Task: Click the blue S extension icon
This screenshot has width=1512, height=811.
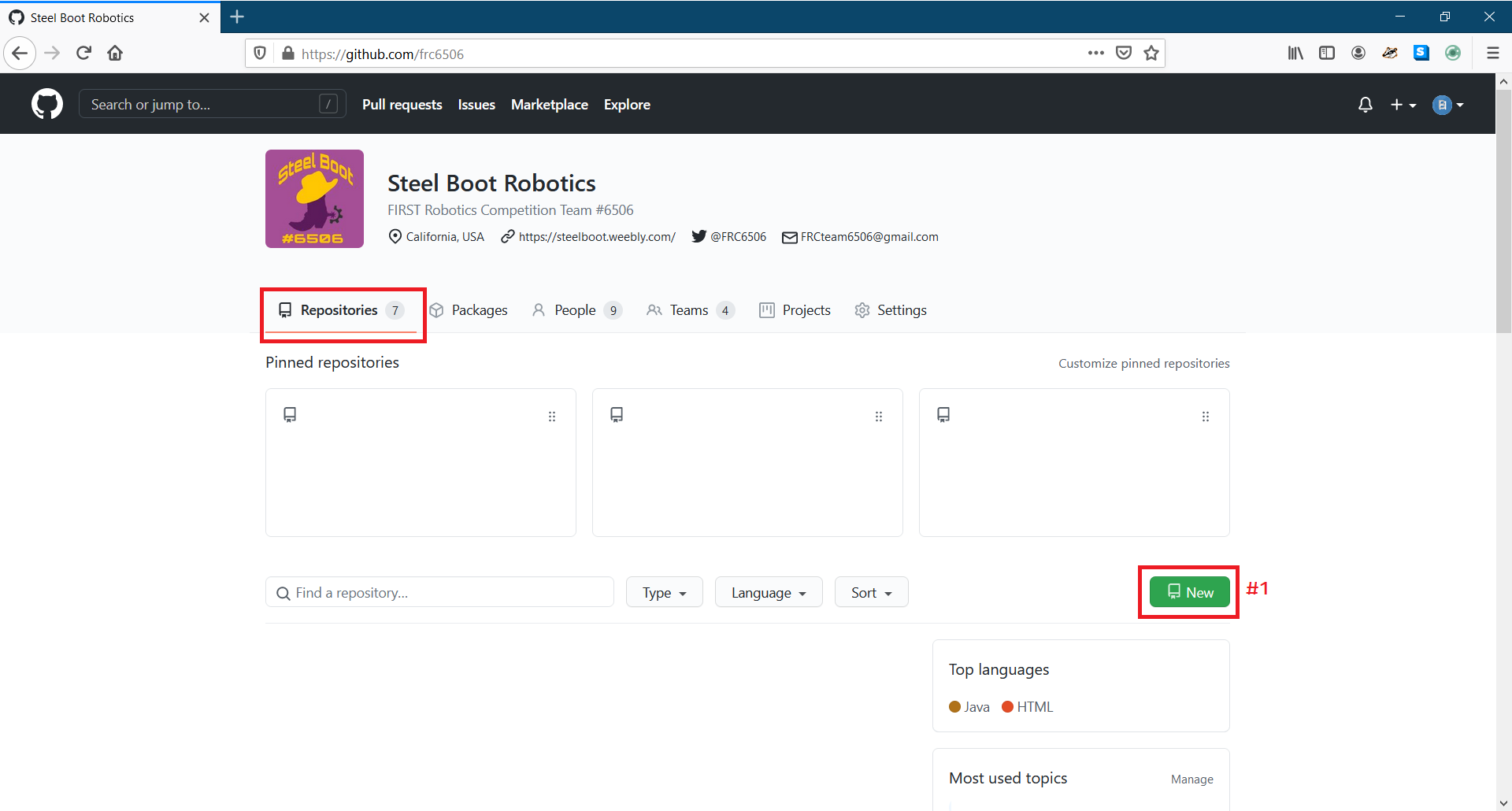Action: (1421, 54)
